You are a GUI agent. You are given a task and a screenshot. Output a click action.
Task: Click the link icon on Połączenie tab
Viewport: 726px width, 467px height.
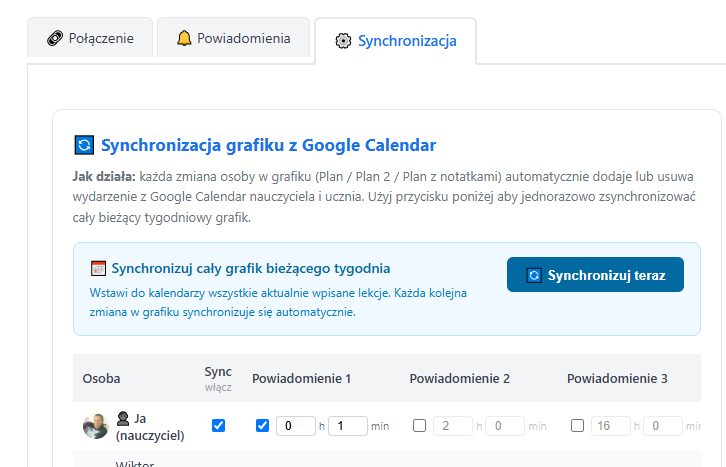tap(55, 38)
